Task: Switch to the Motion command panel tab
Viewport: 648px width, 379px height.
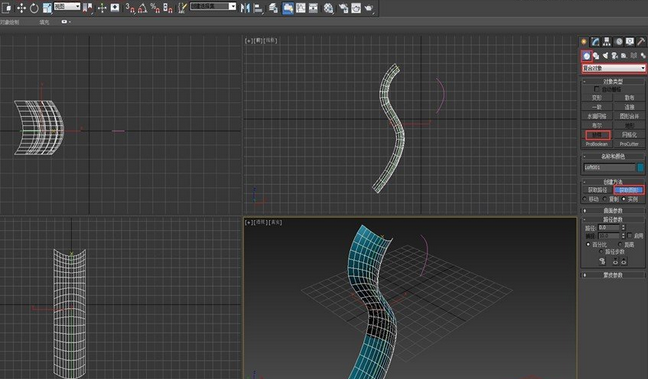Action: click(x=618, y=41)
